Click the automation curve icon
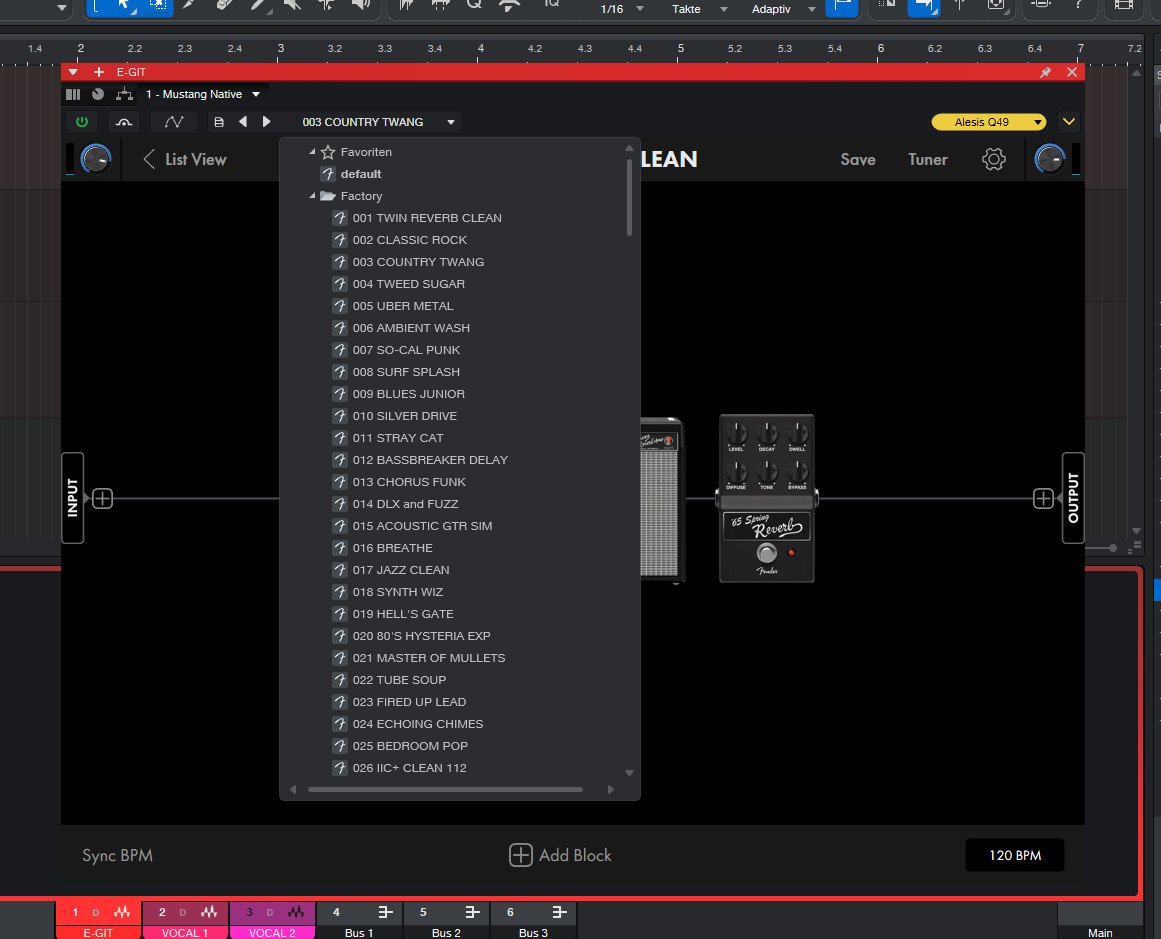Screen dimensions: 1161x939 coord(173,122)
